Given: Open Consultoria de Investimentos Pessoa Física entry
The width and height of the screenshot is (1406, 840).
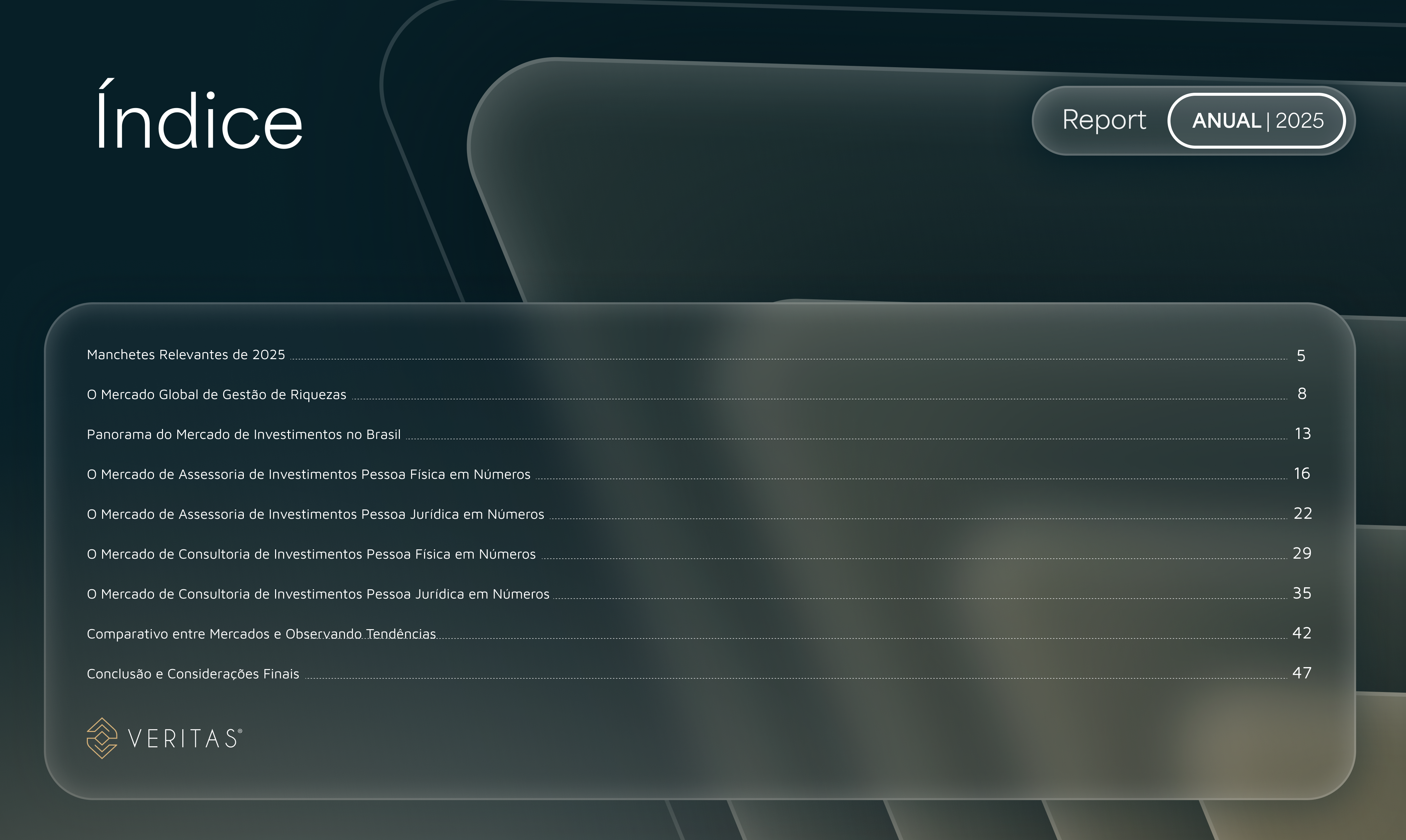Looking at the screenshot, I should (311, 554).
